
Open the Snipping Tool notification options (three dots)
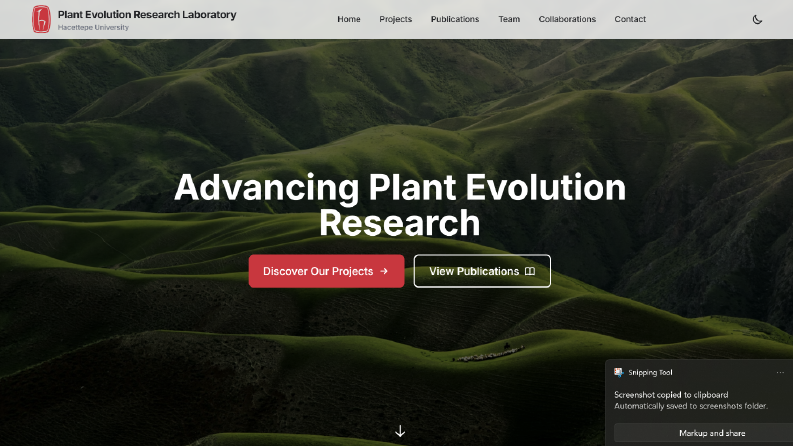tap(780, 373)
